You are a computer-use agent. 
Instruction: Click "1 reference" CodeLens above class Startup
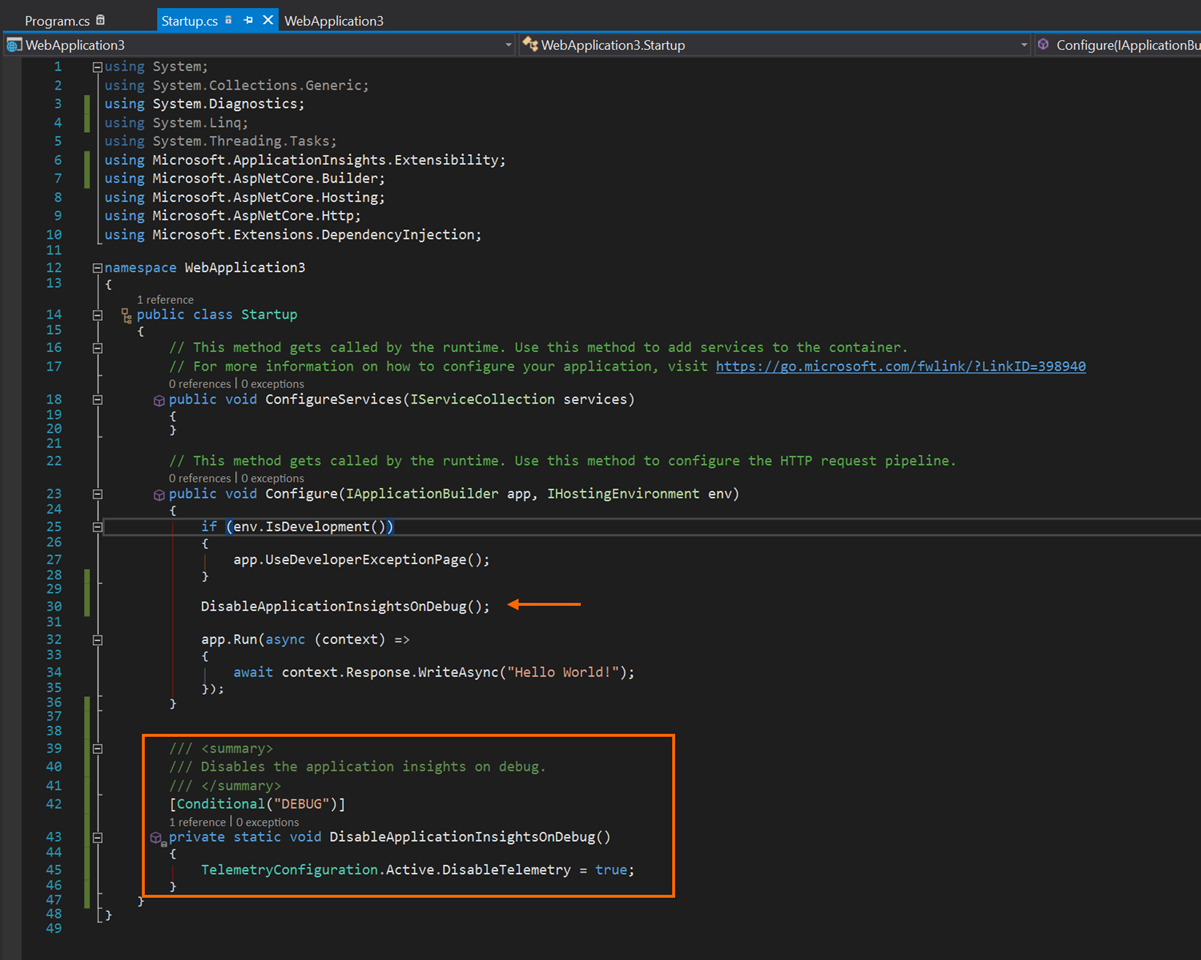pyautogui.click(x=165, y=300)
